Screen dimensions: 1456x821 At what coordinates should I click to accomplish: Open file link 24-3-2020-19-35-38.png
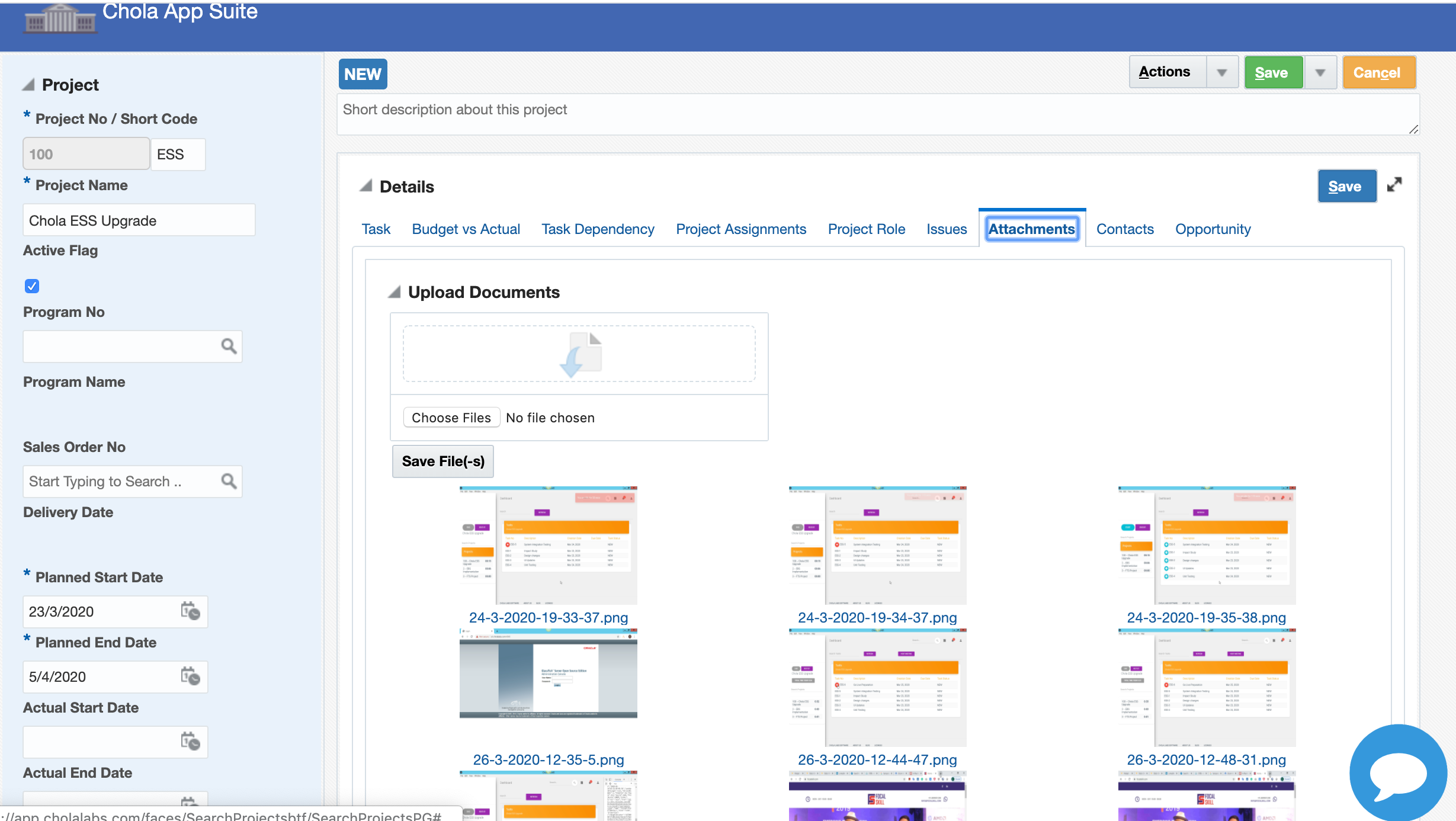tap(1206, 618)
